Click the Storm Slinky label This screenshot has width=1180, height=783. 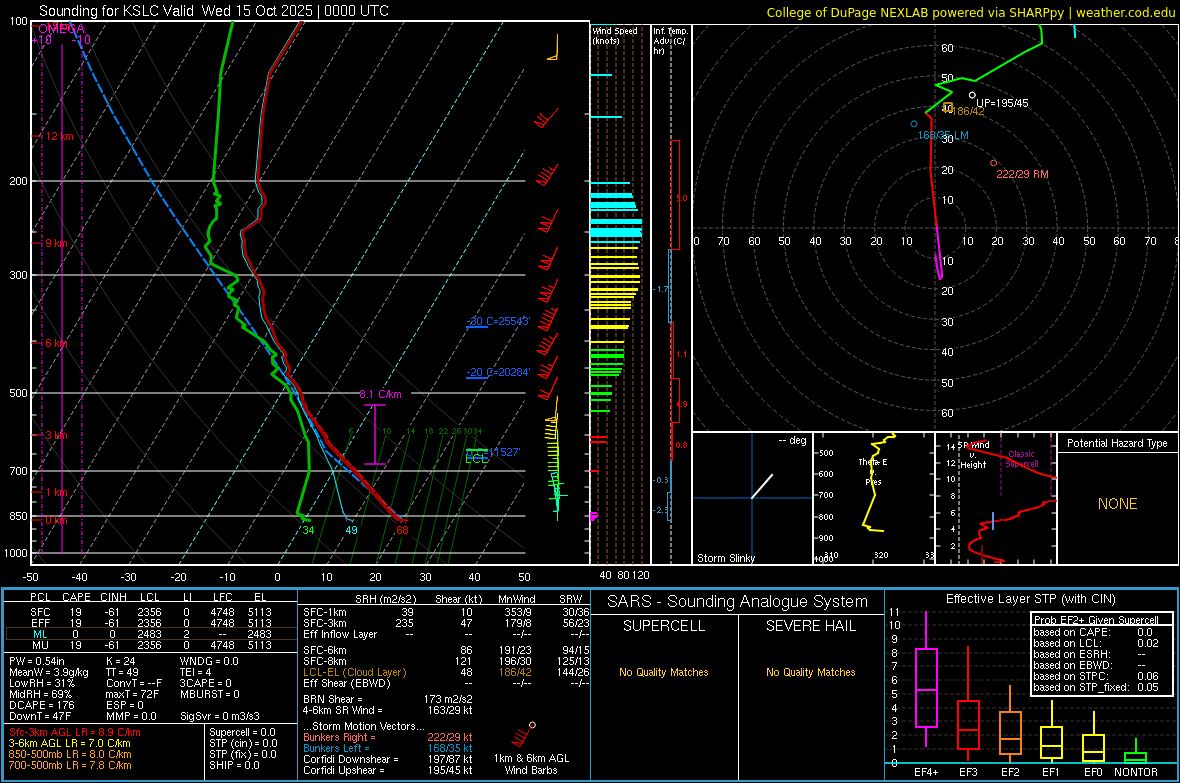pyautogui.click(x=725, y=558)
